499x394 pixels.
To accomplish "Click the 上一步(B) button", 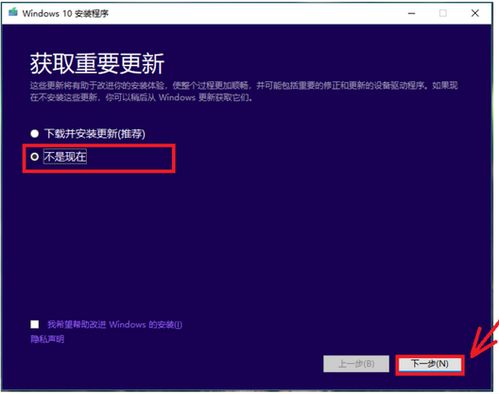I will coord(356,364).
